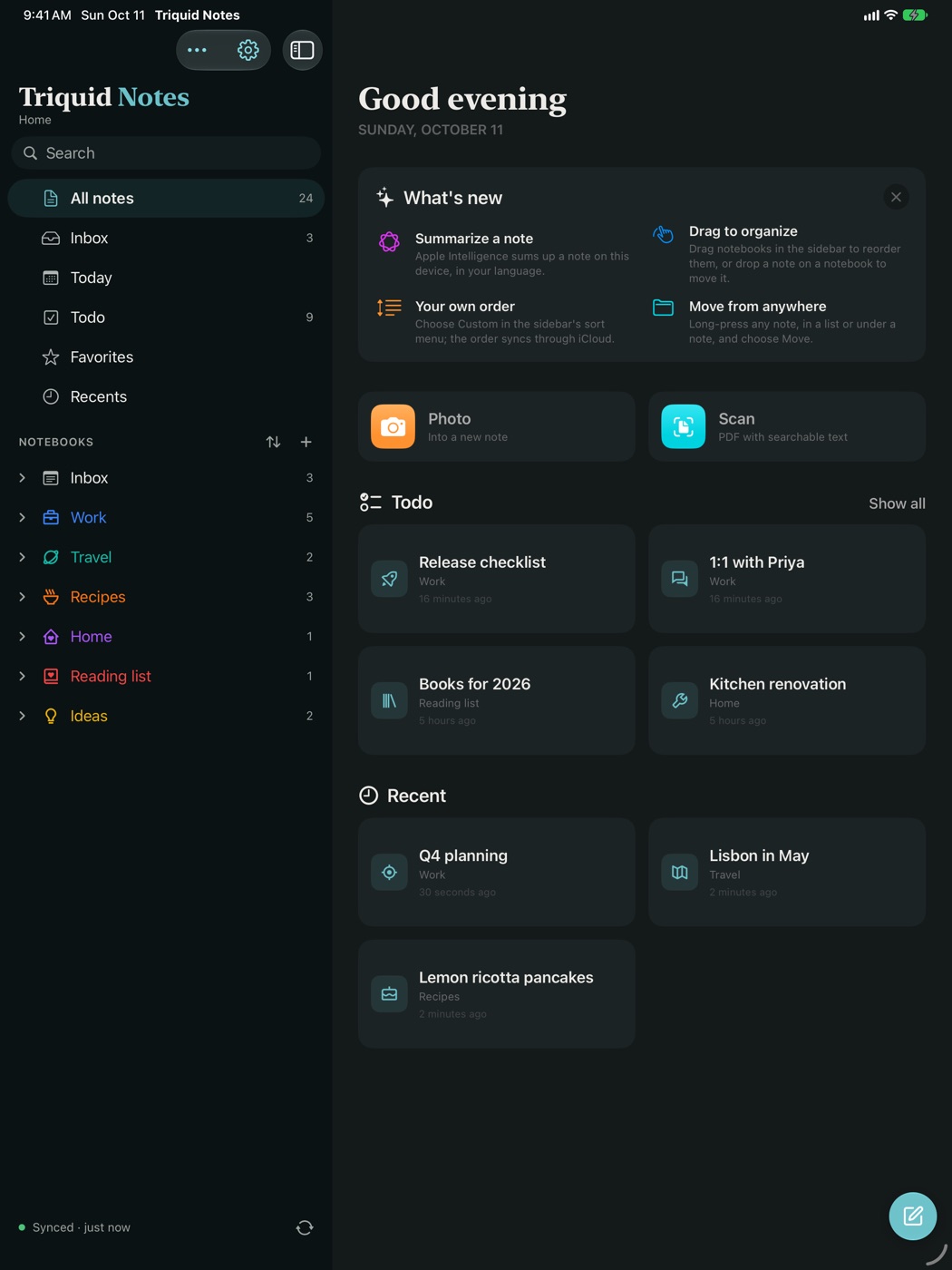Expand the Work notebook chevron
This screenshot has height=1270, width=952.
(23, 517)
